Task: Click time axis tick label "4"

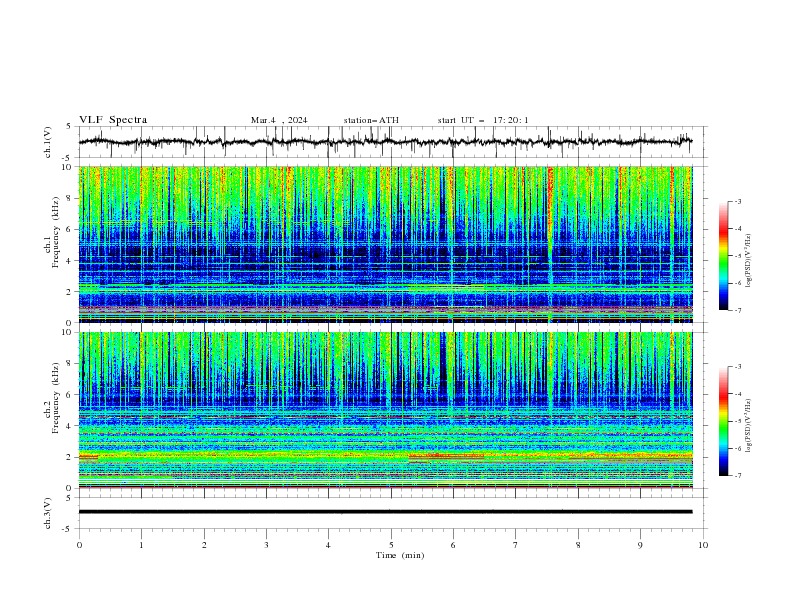Action: [329, 545]
